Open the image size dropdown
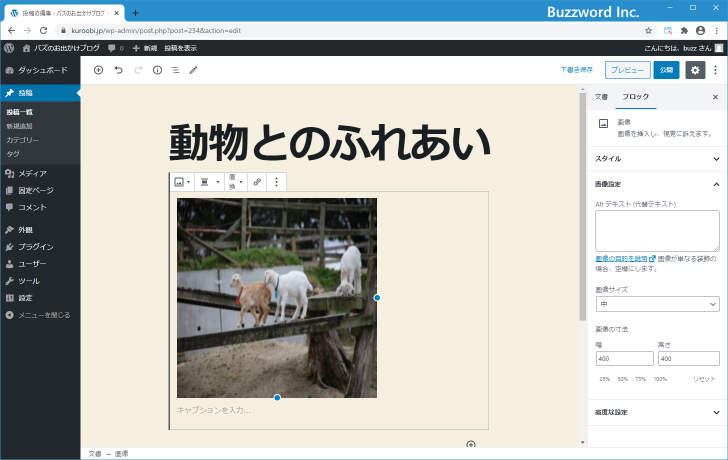 click(657, 304)
